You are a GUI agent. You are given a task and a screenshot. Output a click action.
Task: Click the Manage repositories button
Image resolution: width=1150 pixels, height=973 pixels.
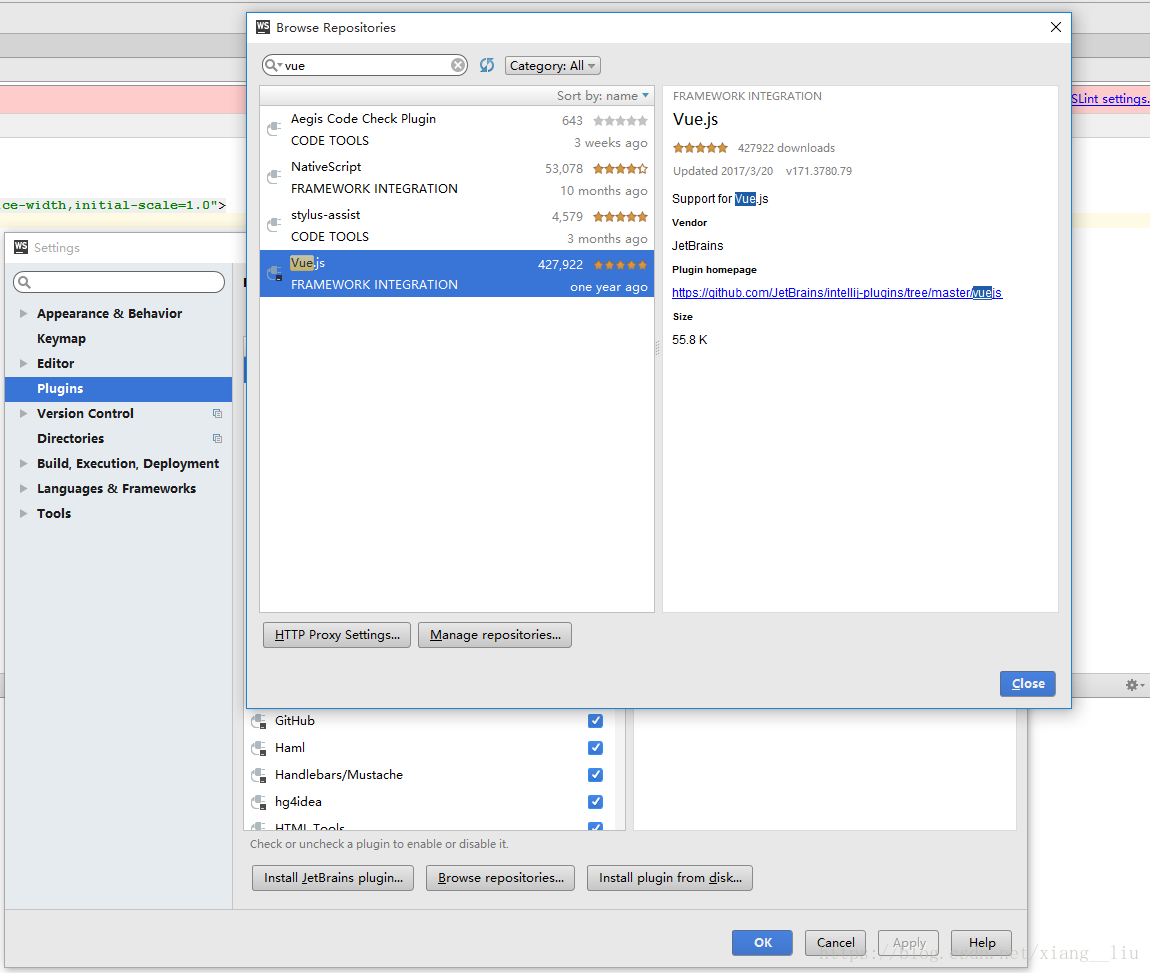(494, 635)
